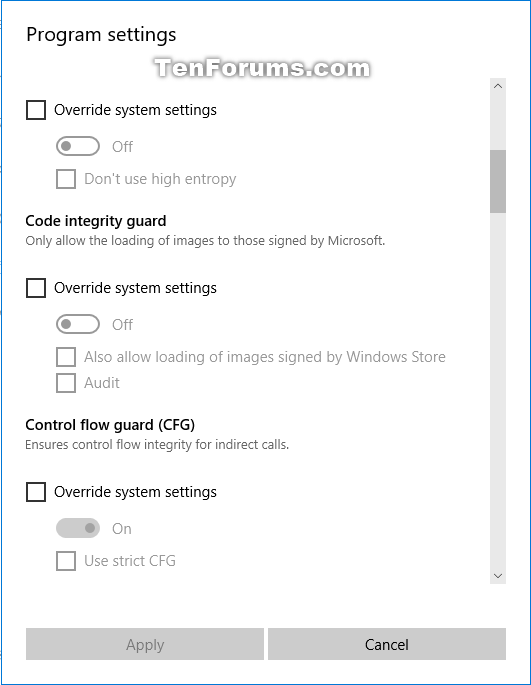Check the first Override system settings box
Screen dimensions: 531x685
point(36,110)
